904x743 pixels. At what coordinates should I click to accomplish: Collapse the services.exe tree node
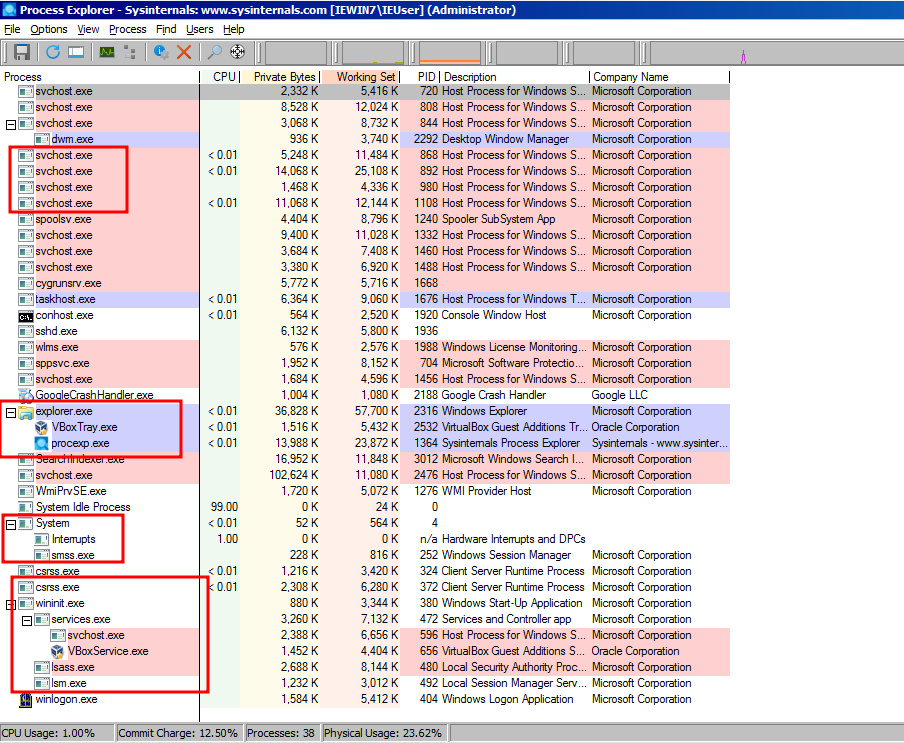[27, 620]
